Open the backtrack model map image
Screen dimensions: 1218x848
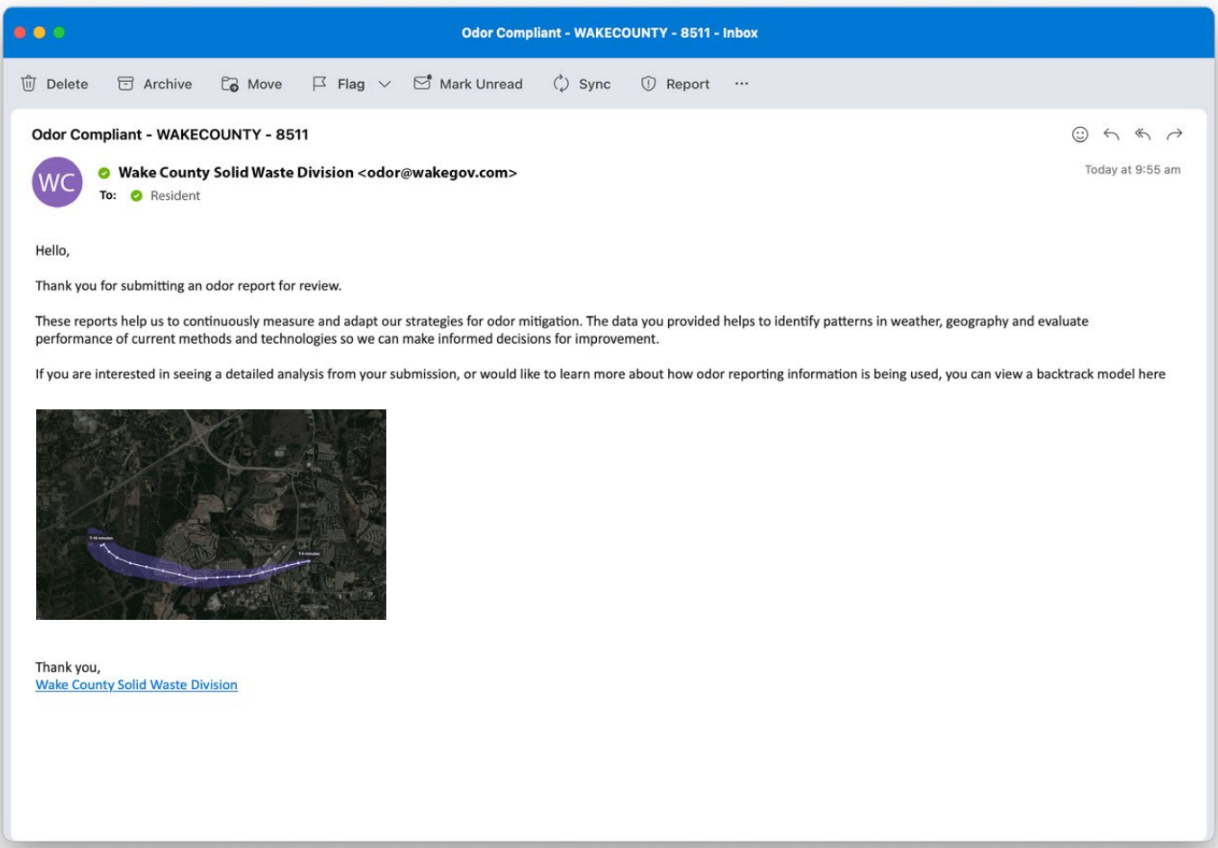pos(211,514)
